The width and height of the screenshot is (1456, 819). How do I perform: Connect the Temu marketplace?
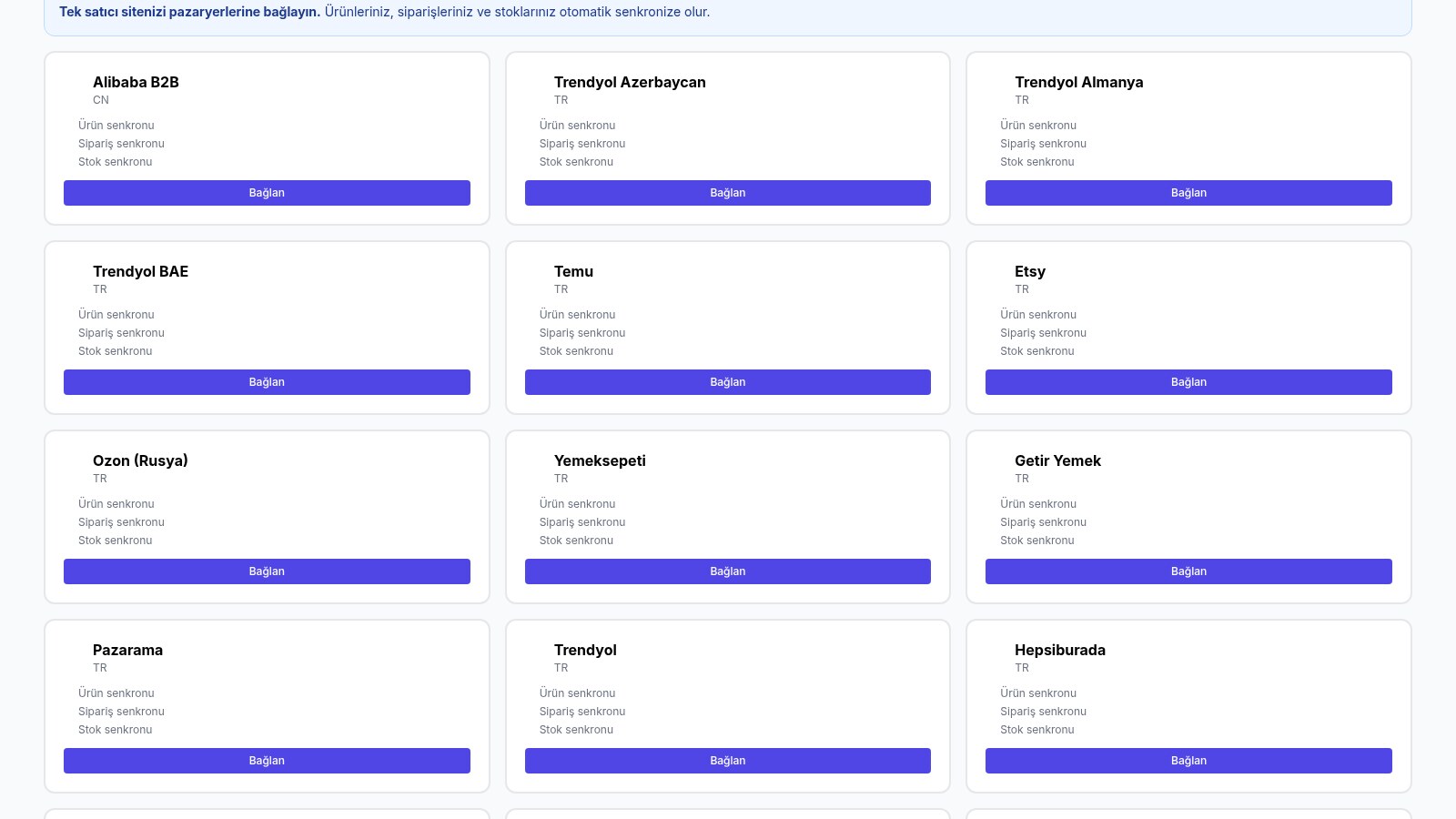pyautogui.click(x=728, y=382)
